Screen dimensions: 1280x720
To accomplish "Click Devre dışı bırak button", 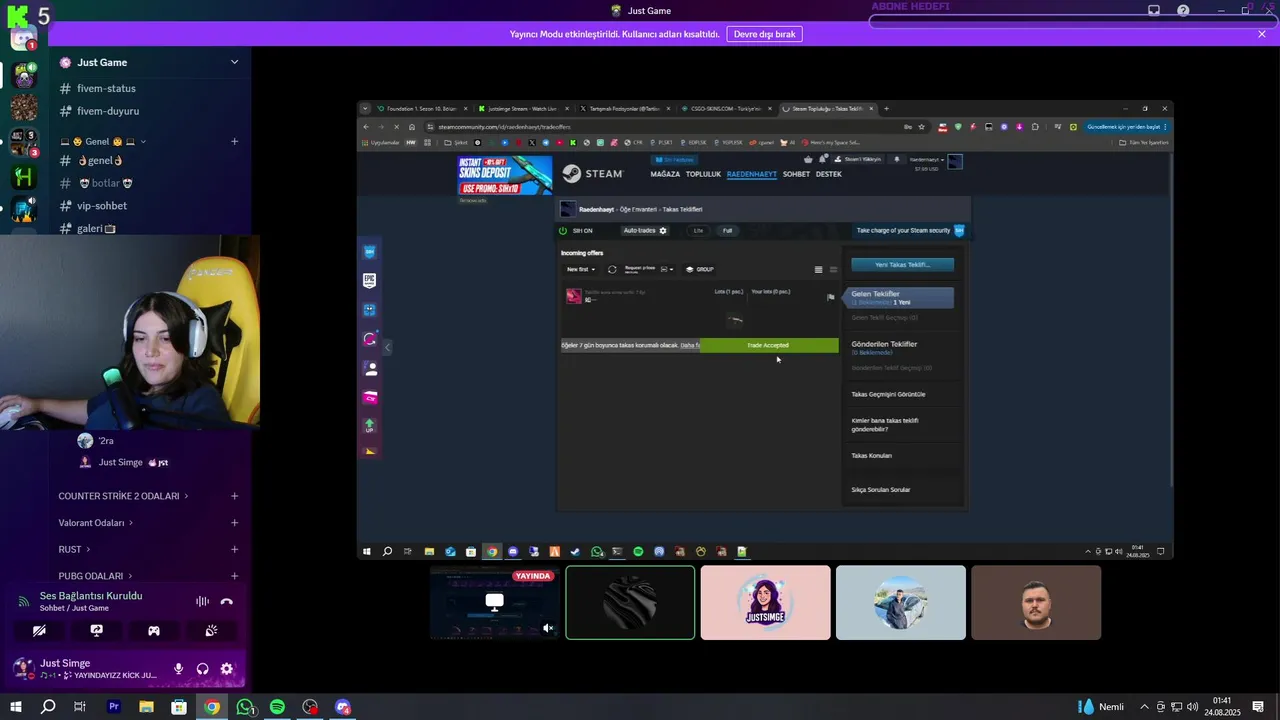I will 764,34.
